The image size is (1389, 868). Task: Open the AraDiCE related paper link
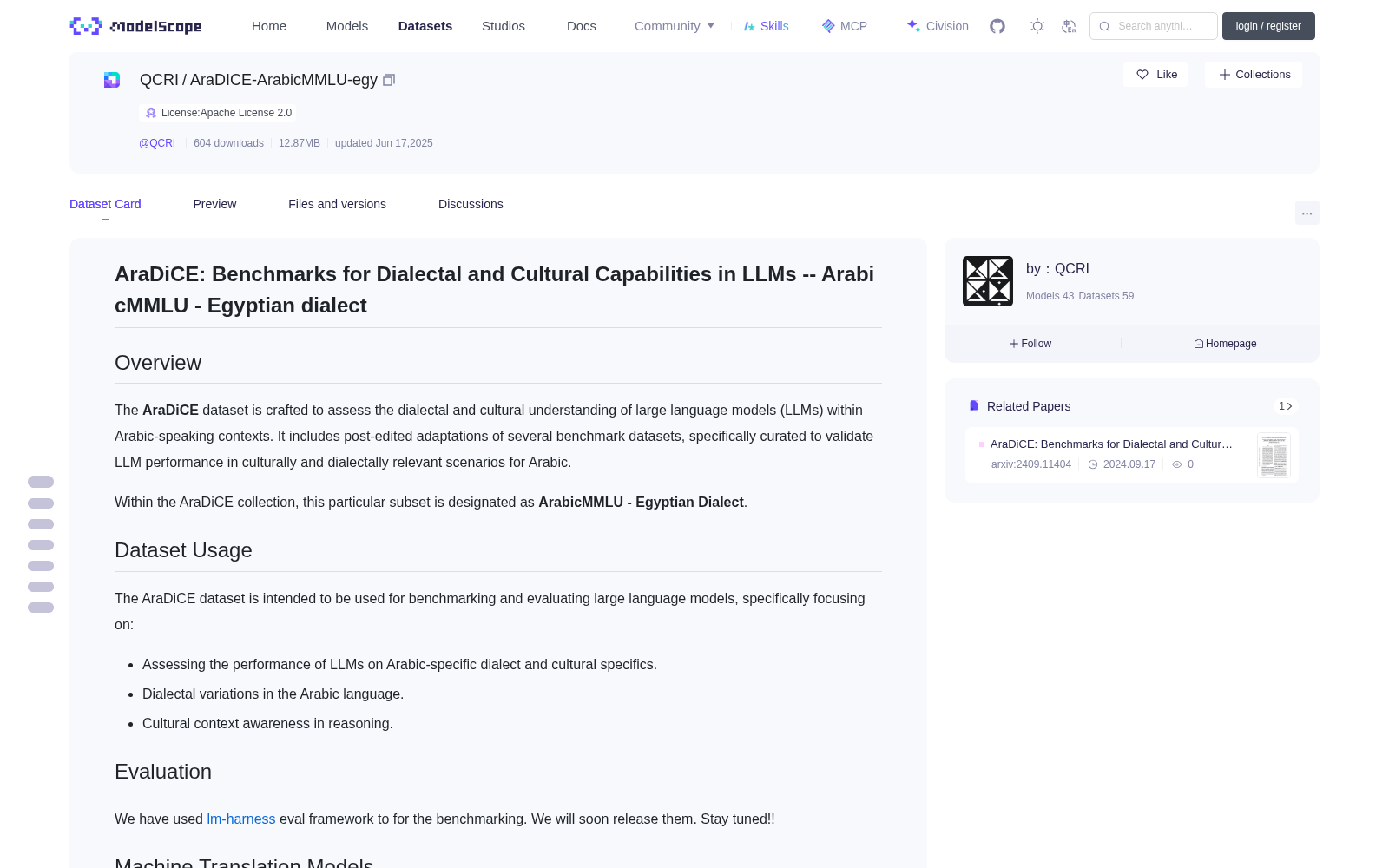[x=1111, y=444]
